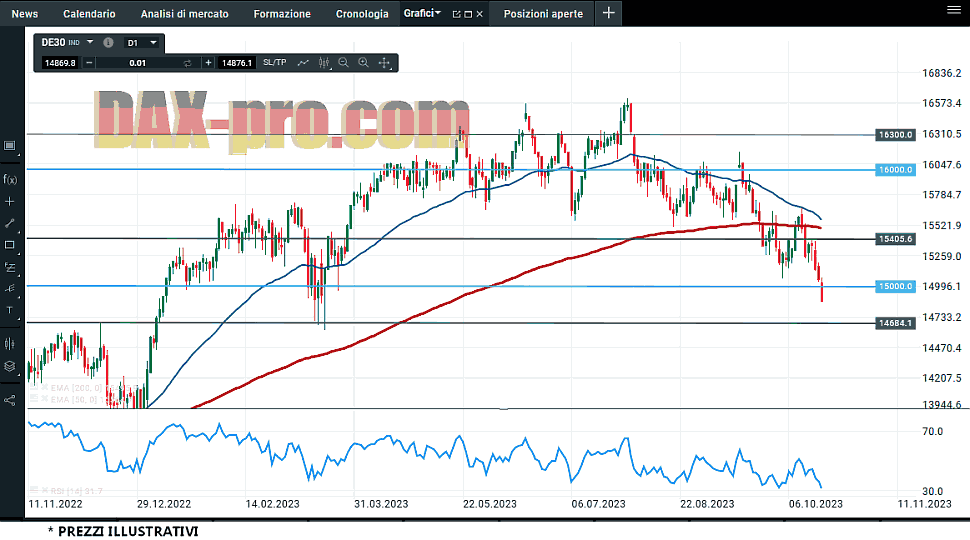Decrease volume with the minus button

tap(89, 62)
